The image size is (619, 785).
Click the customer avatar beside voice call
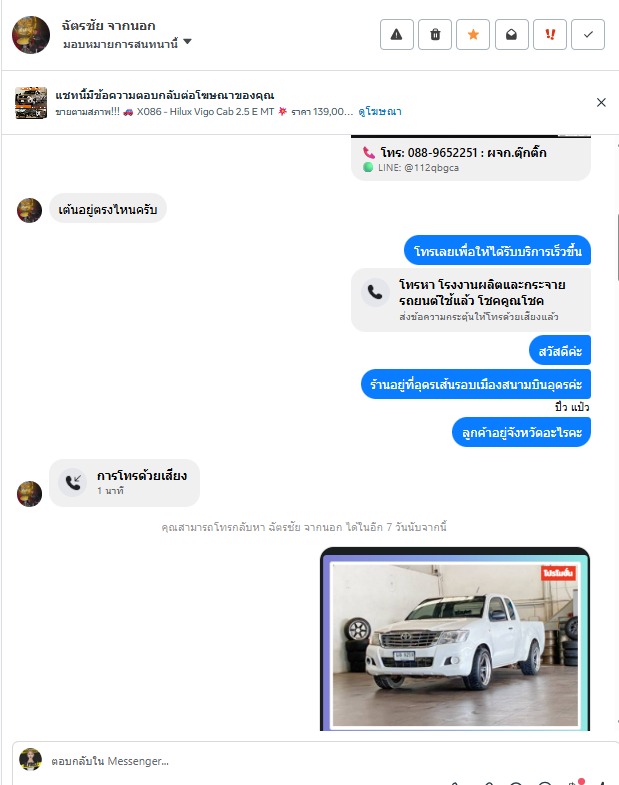(30, 494)
